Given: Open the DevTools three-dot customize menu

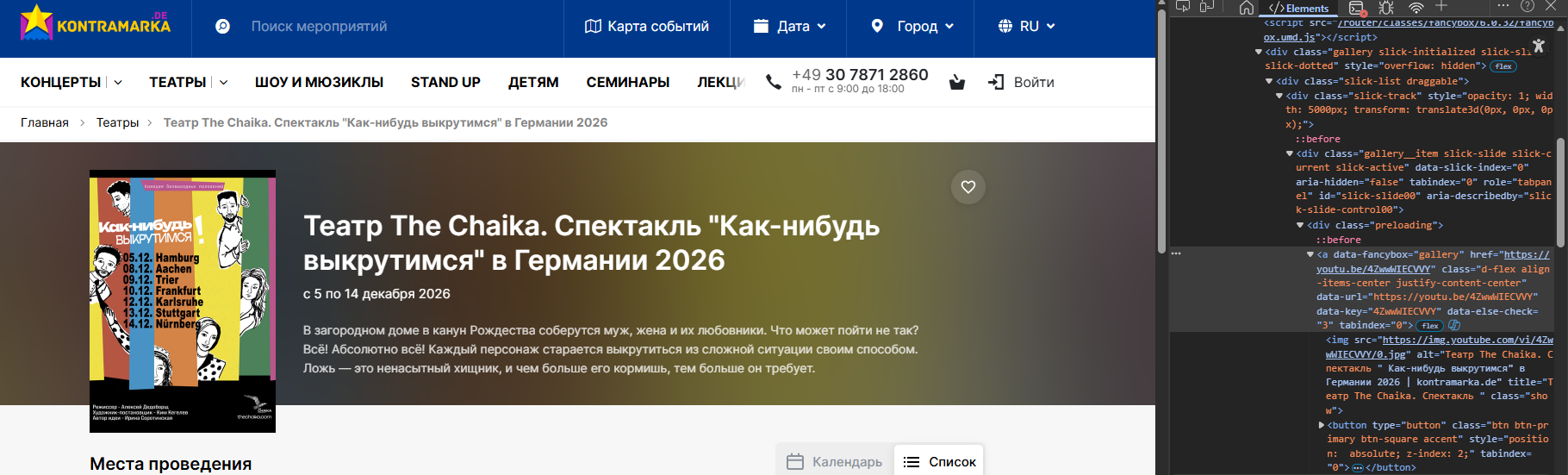Looking at the screenshot, I should (1504, 6).
